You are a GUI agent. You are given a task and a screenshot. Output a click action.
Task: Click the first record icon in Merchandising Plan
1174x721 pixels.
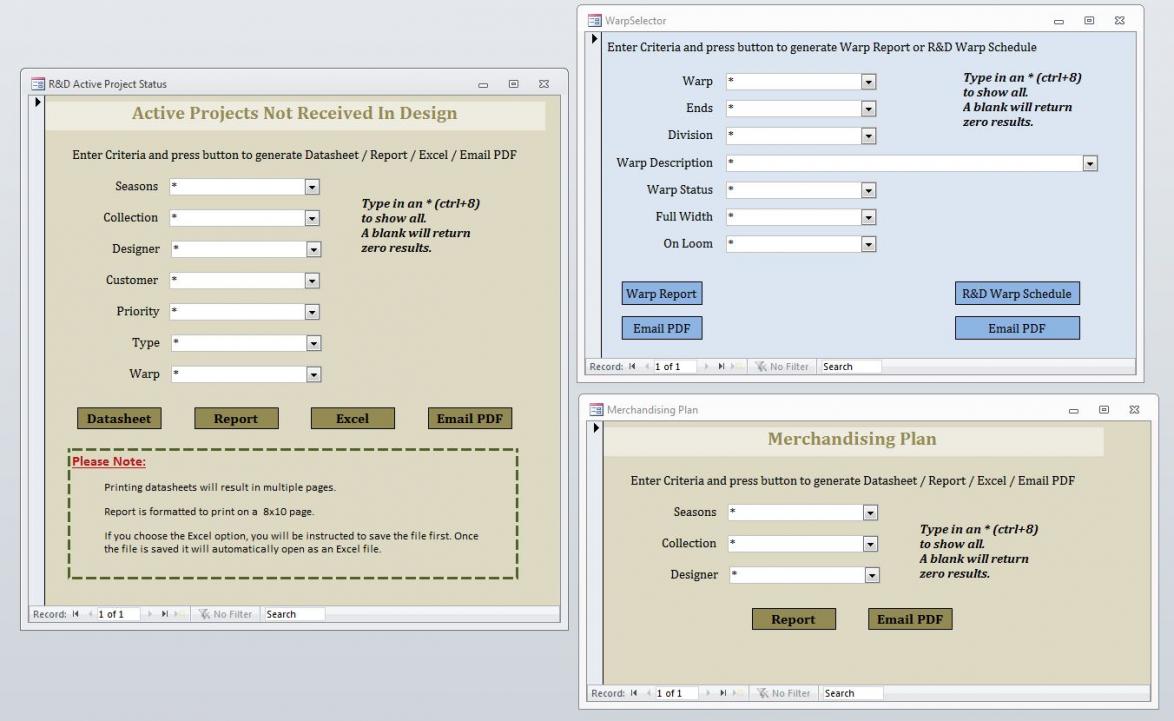click(633, 693)
